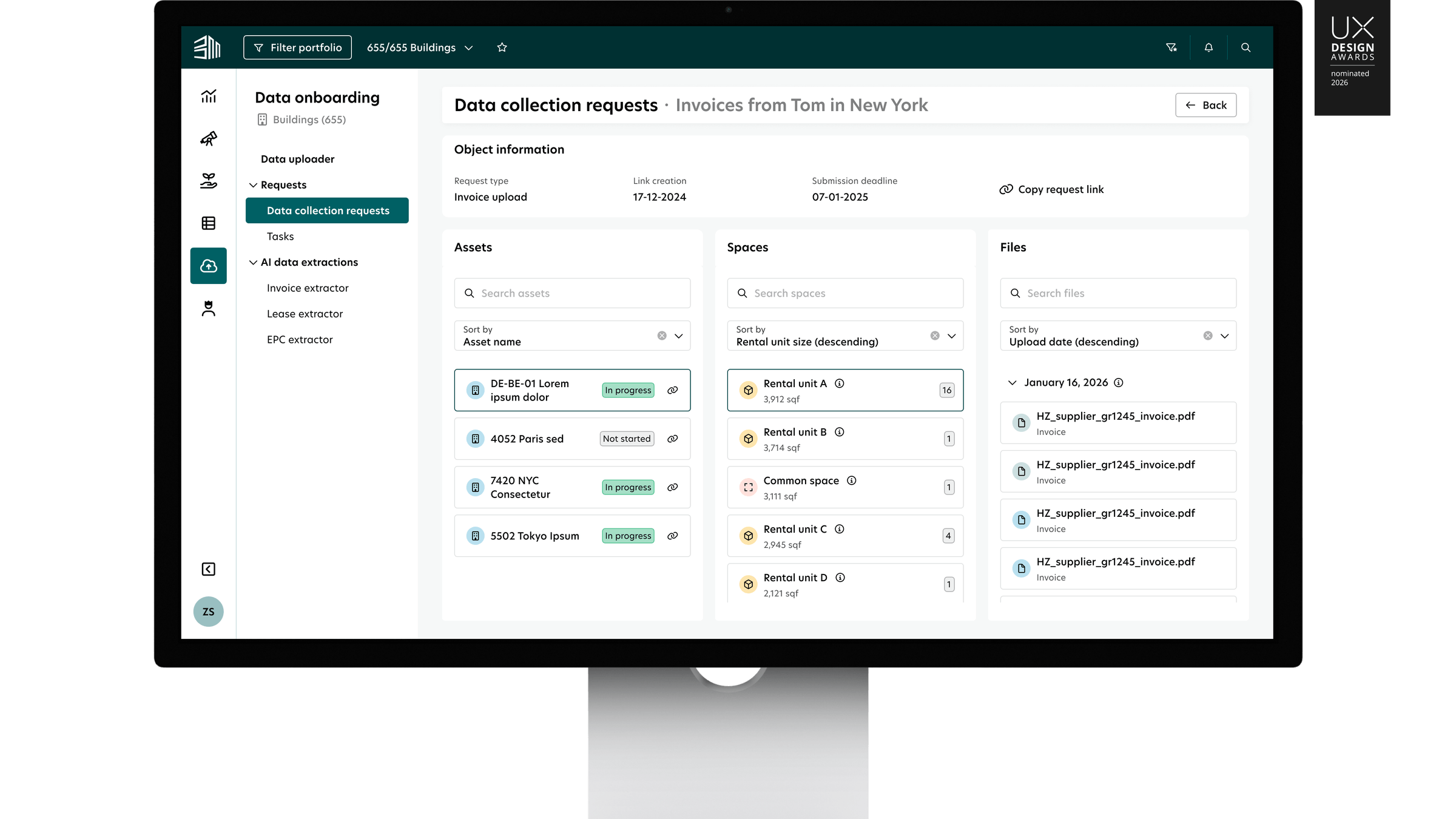1456x819 pixels.
Task: Open the assets Sort by dropdown arrow
Action: tap(679, 336)
